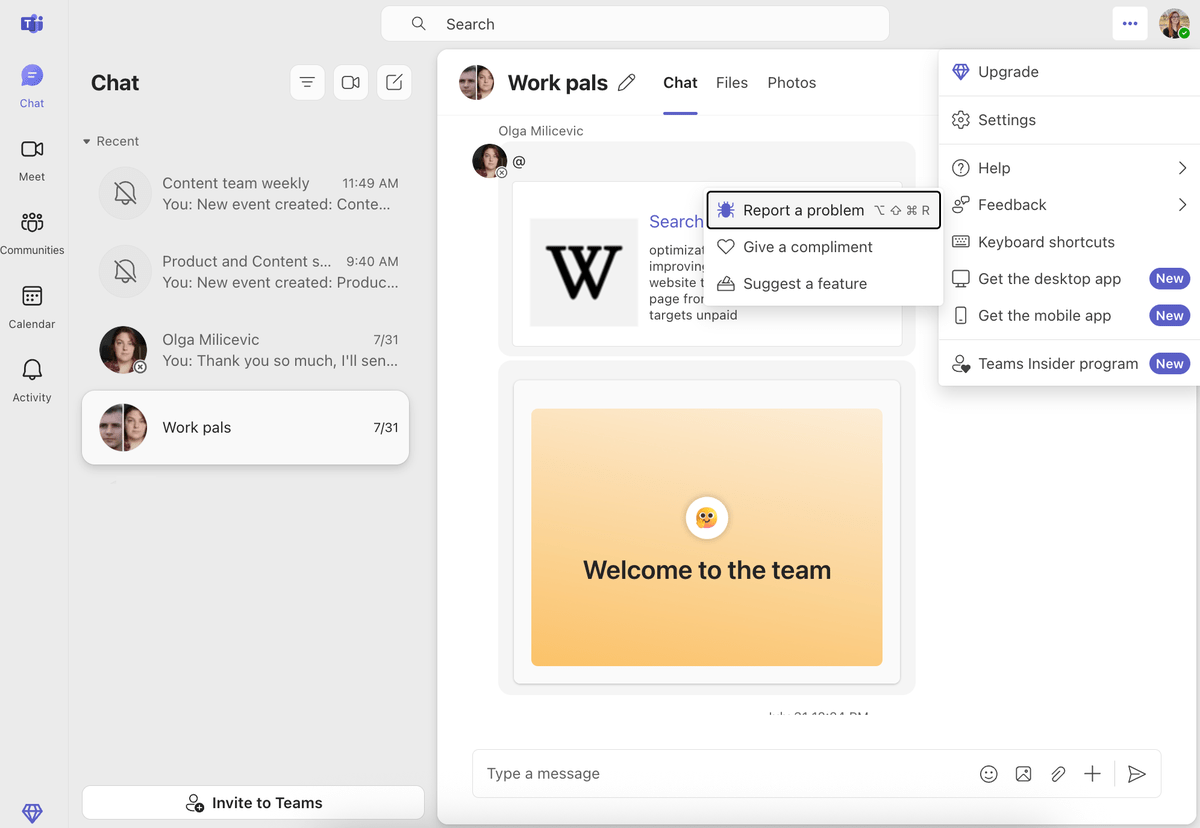Send the message with the send icon

pyautogui.click(x=1136, y=773)
